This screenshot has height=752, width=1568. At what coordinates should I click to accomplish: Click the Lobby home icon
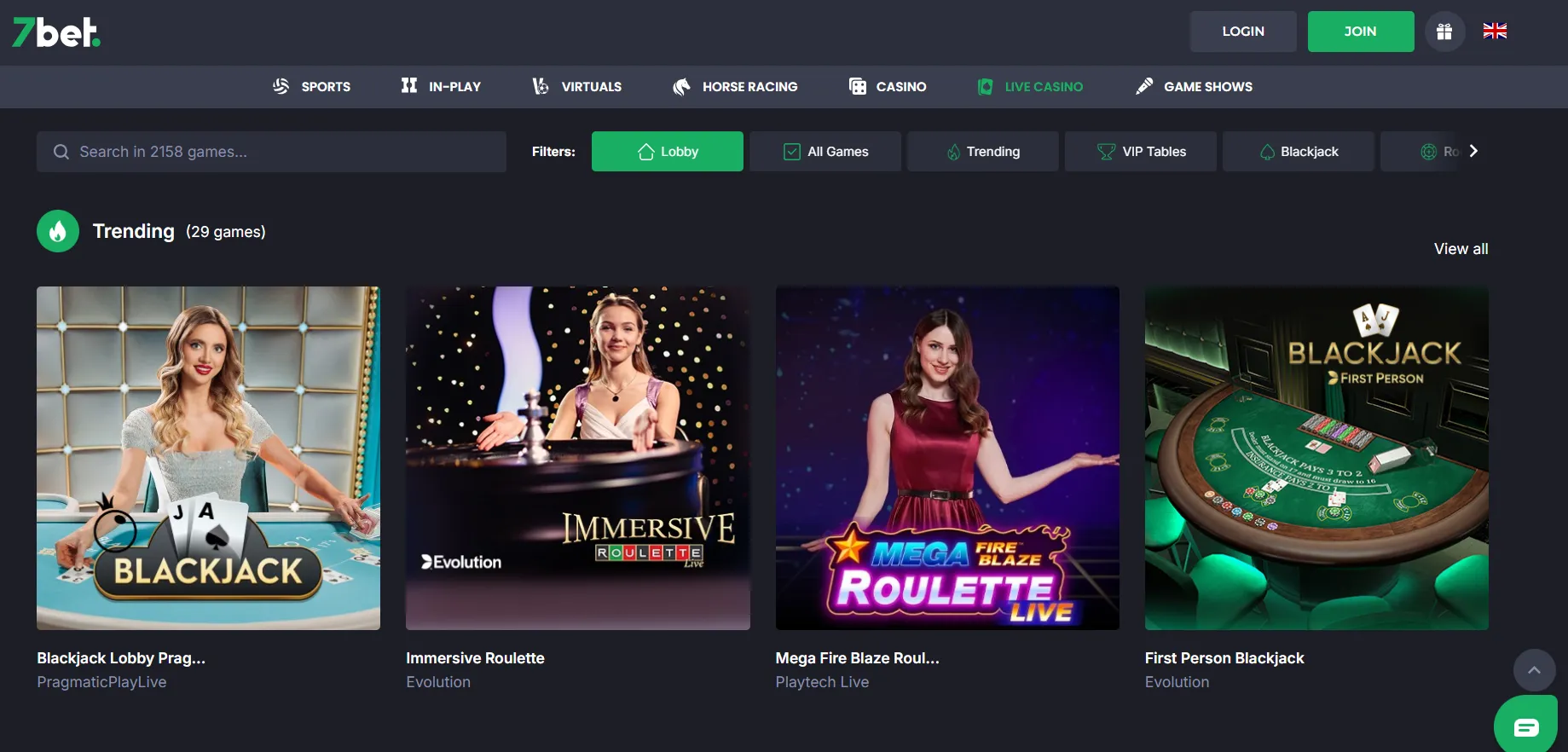[x=646, y=151]
